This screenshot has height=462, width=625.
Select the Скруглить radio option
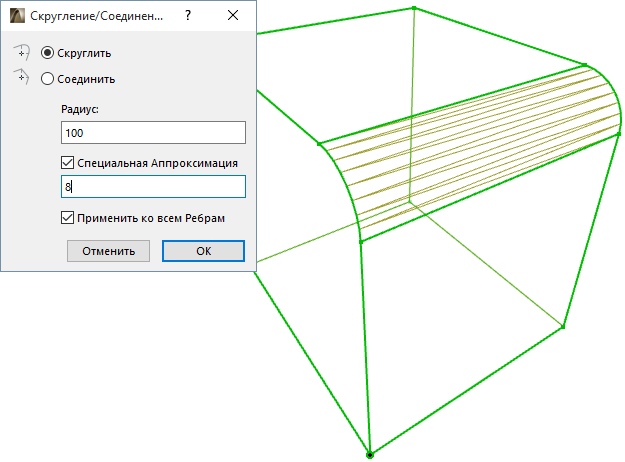(x=47, y=53)
